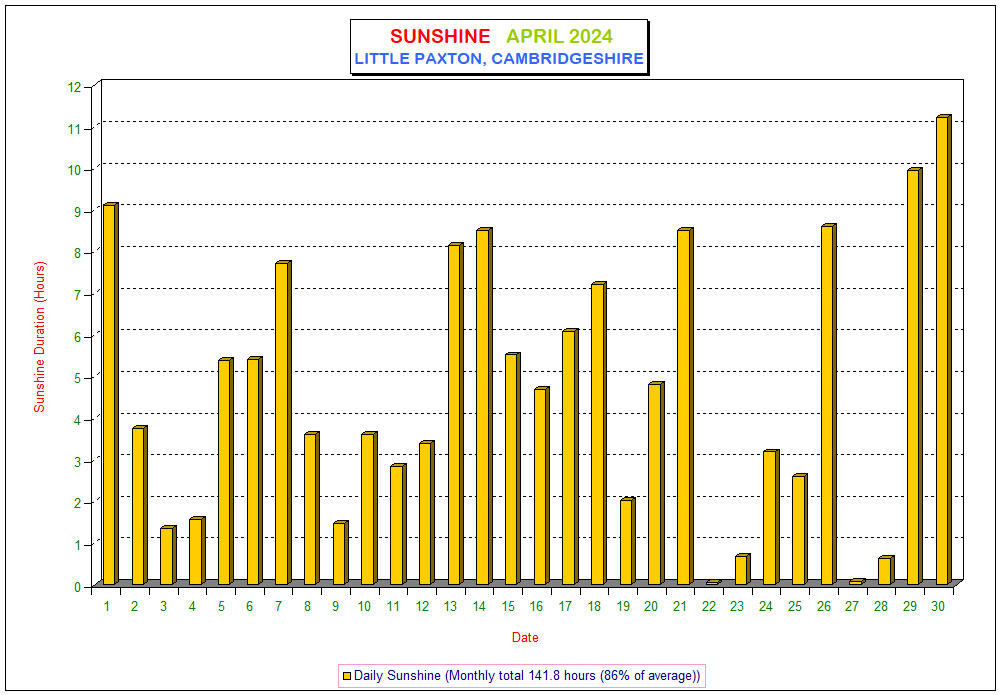Click the y-axis value 11
The width and height of the screenshot is (1001, 695).
(x=75, y=129)
